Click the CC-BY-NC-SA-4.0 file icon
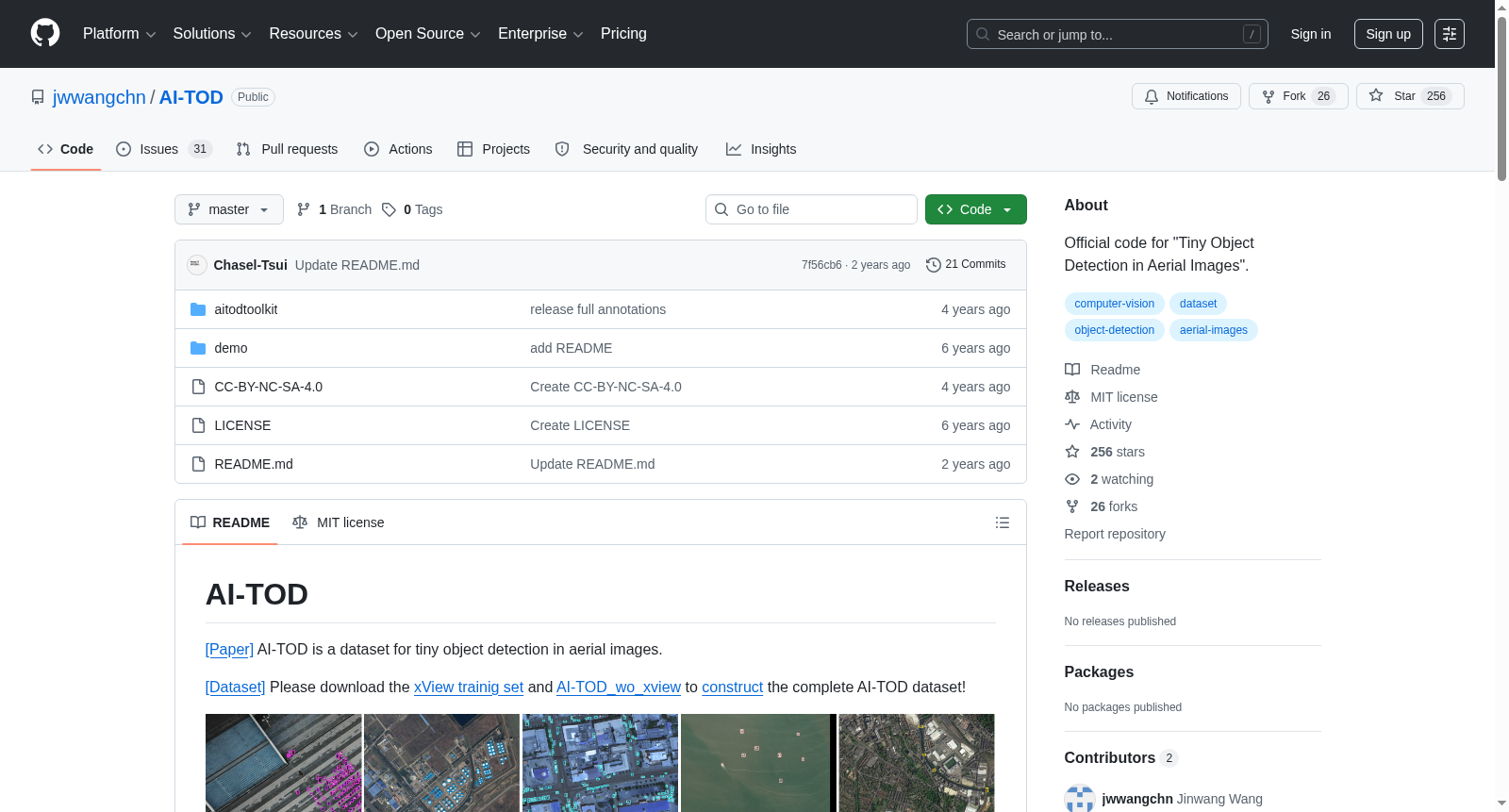The height and width of the screenshot is (812, 1509). pos(198,387)
